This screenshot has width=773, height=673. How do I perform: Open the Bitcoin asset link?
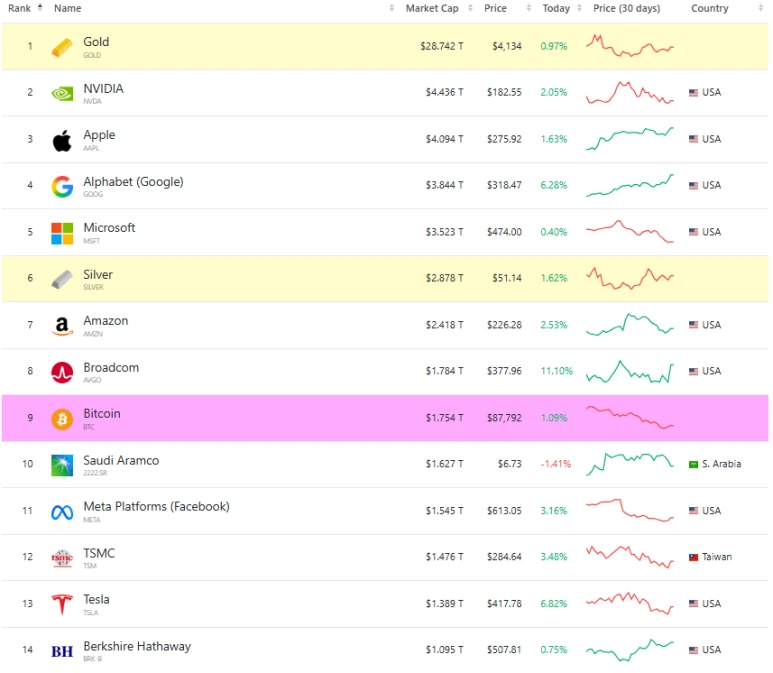tap(102, 414)
